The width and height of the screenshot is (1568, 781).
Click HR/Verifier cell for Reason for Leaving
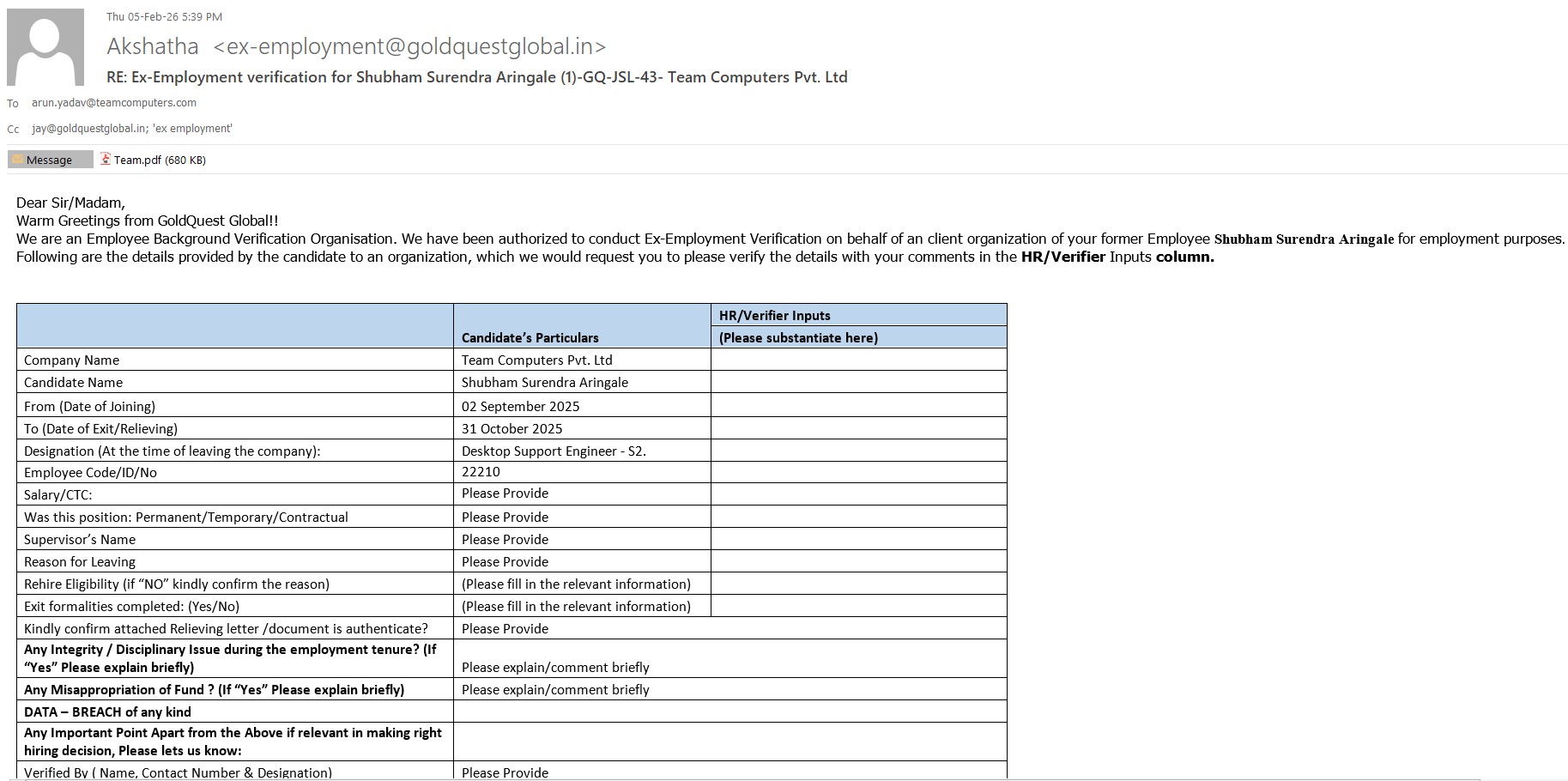point(858,561)
